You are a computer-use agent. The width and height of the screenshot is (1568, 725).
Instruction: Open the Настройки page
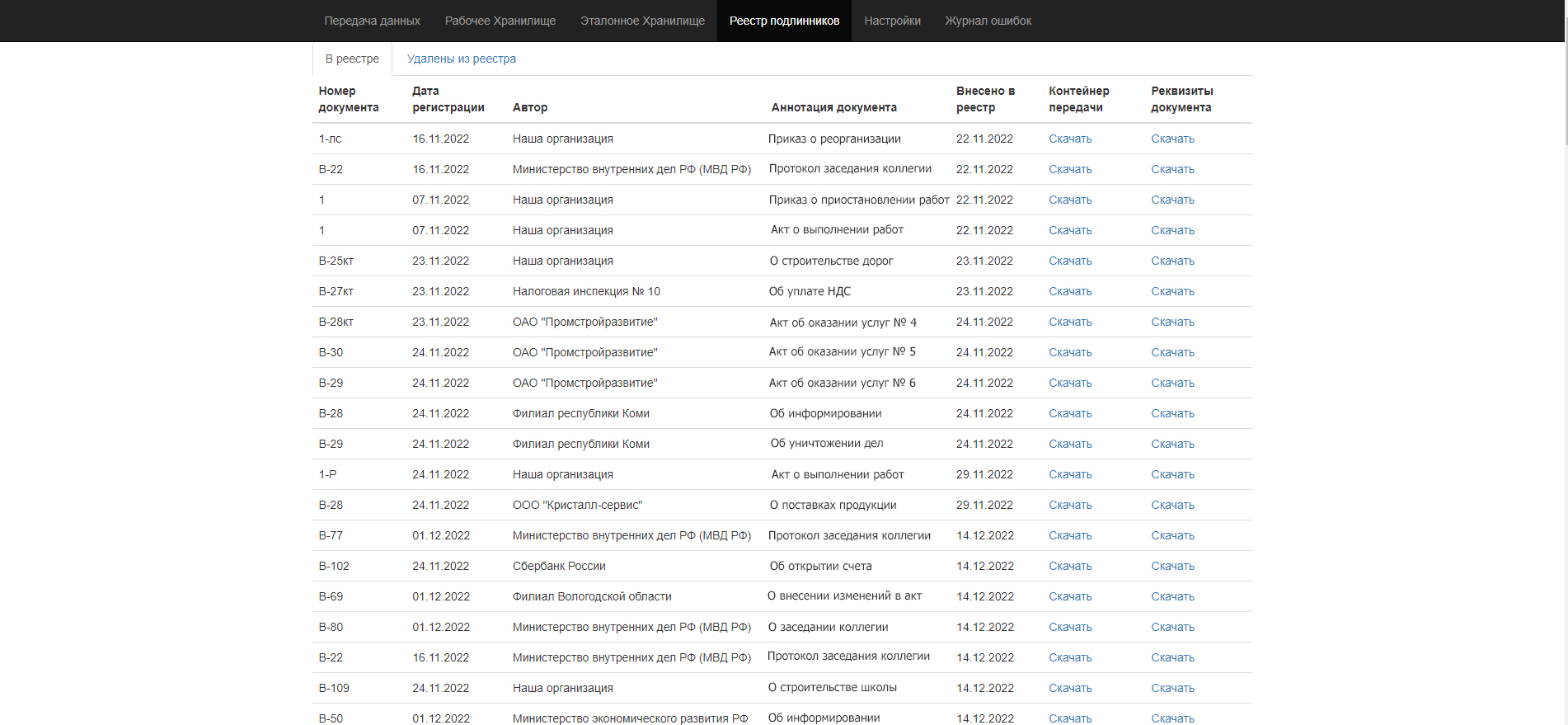pyautogui.click(x=892, y=21)
